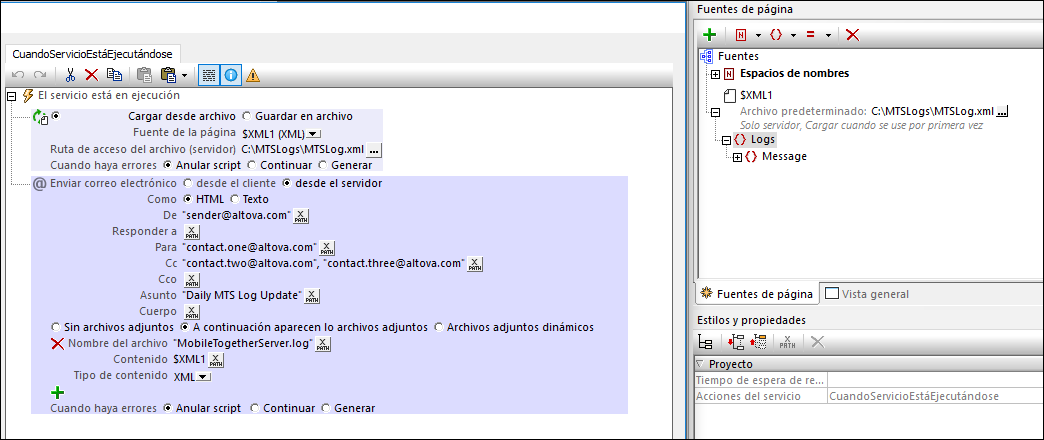Image resolution: width=1044 pixels, height=440 pixels.
Task: Select desde el cliente radio option
Action: (187, 183)
